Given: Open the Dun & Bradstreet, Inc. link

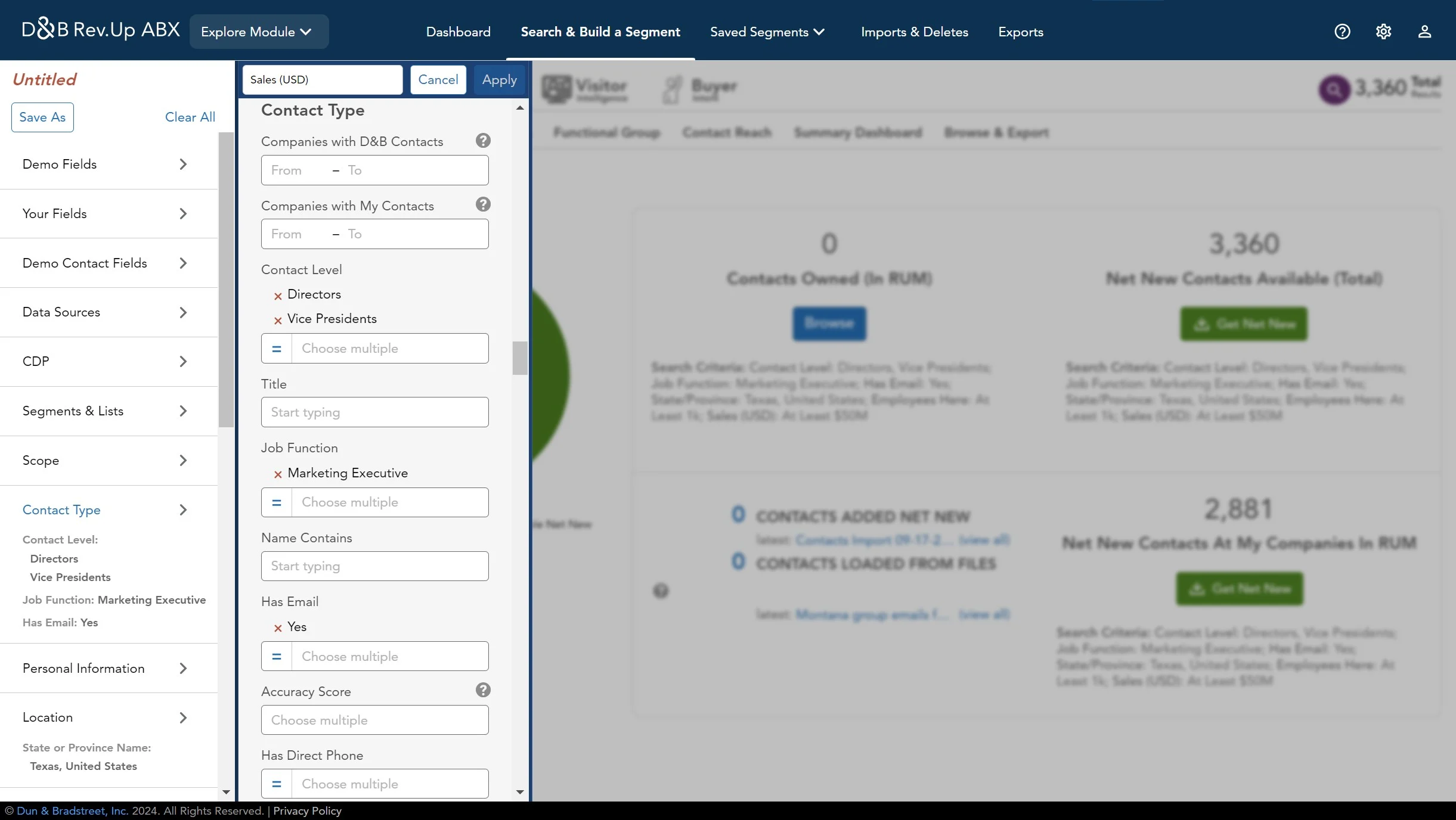Looking at the screenshot, I should coord(72,810).
